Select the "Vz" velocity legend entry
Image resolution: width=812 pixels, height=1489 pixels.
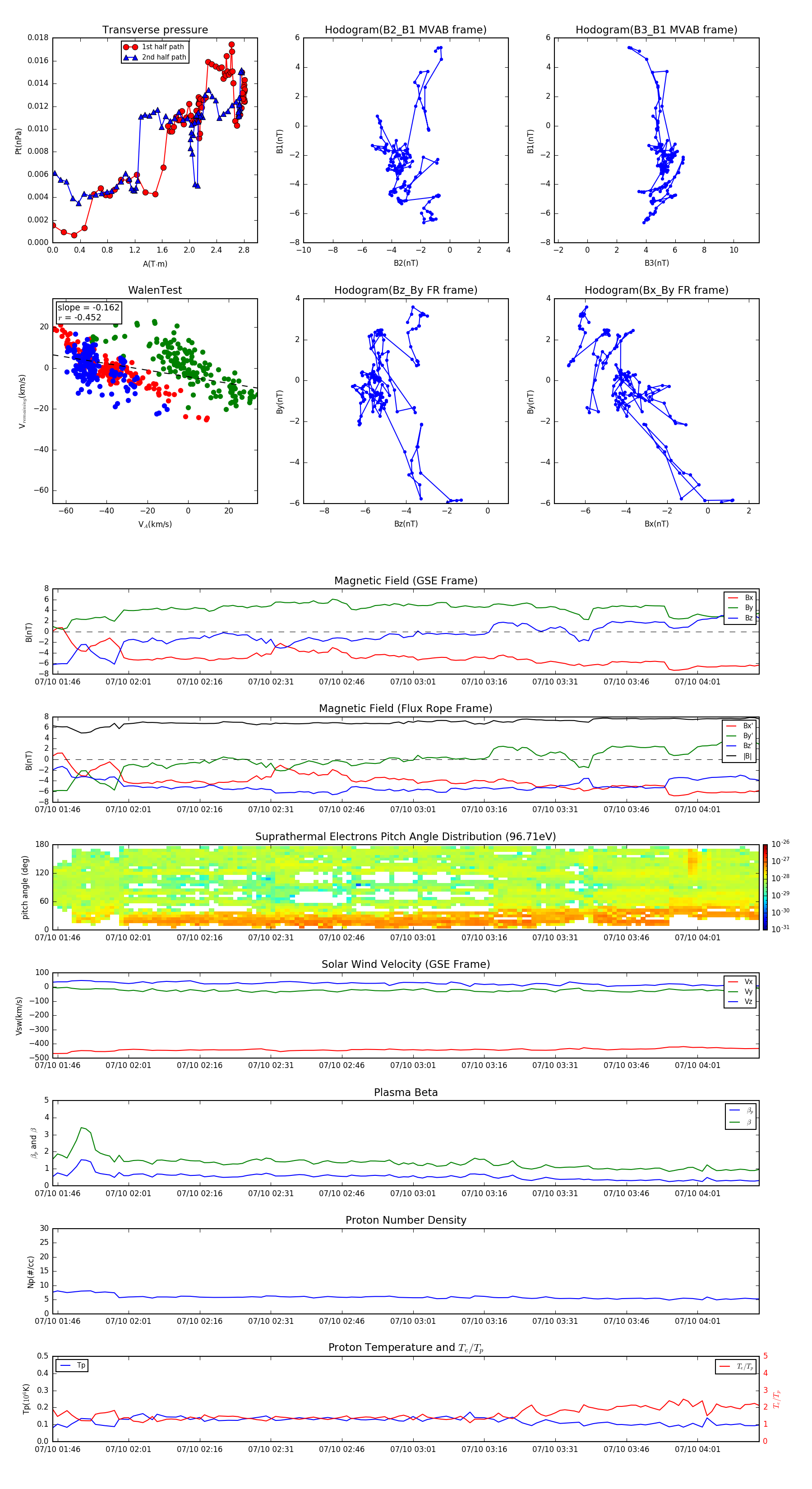coord(740,1002)
